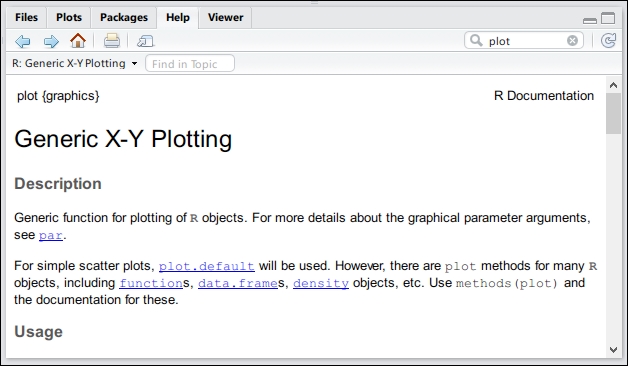
Task: Print the help topic
Action: click(112, 41)
